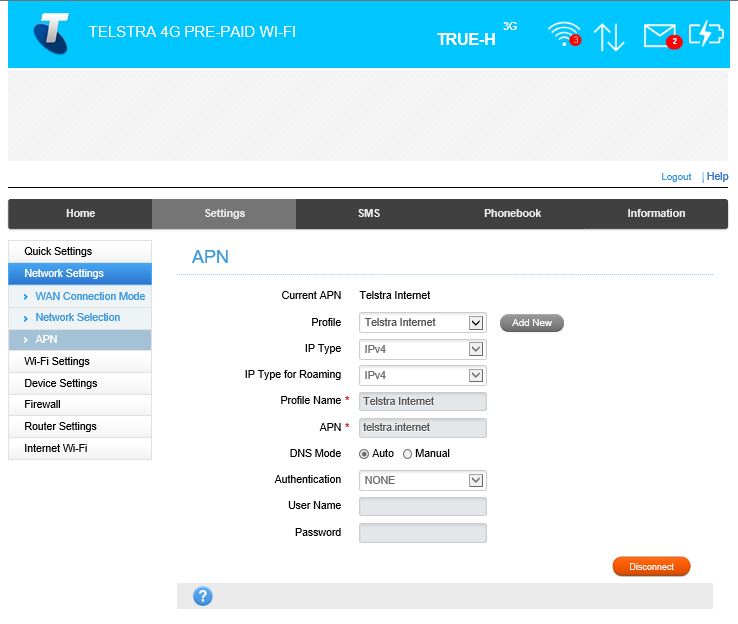Open Firewall in the sidebar
738x624 pixels.
[x=80, y=405]
